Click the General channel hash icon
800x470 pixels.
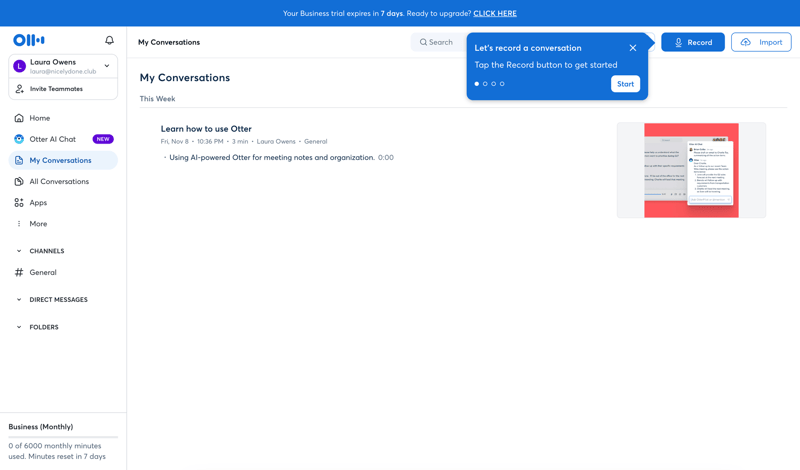click(19, 272)
